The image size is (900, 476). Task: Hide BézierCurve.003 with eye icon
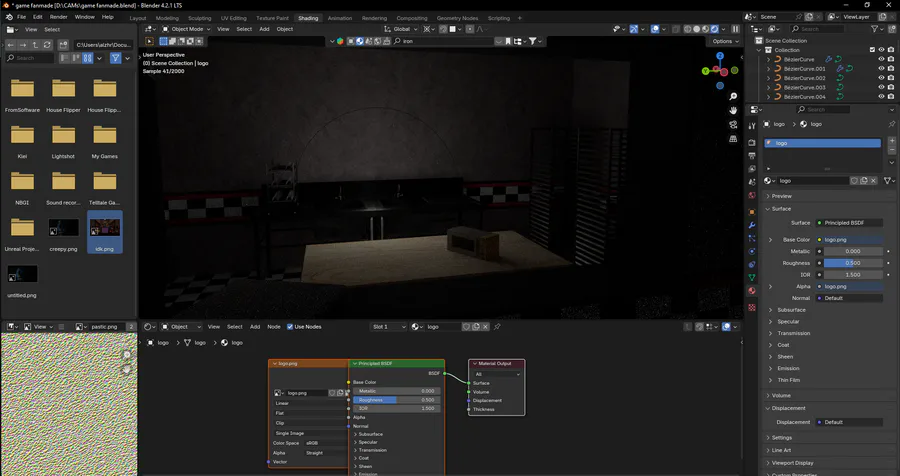pyautogui.click(x=881, y=87)
